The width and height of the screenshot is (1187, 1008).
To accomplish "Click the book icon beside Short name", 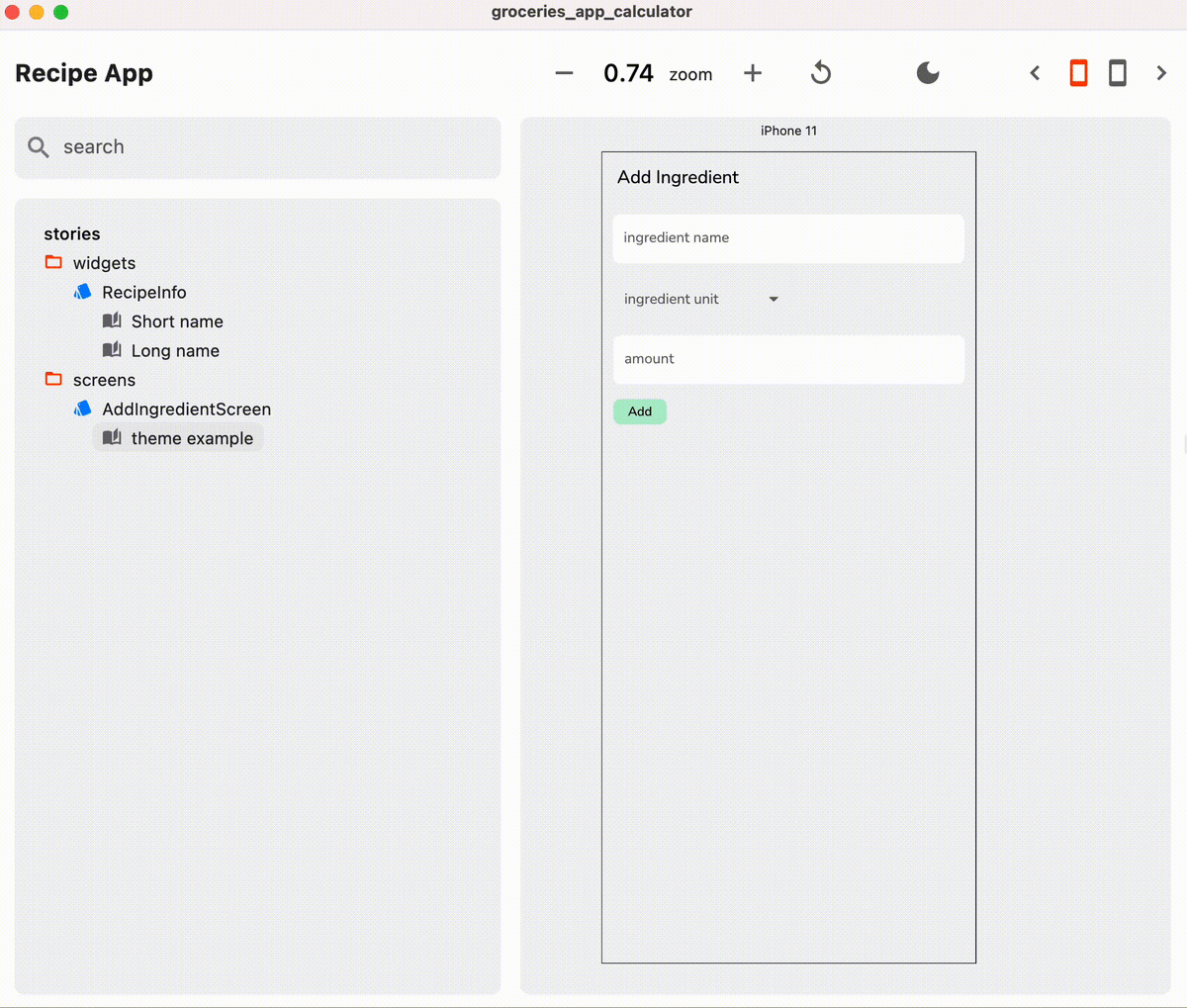I will (x=112, y=321).
